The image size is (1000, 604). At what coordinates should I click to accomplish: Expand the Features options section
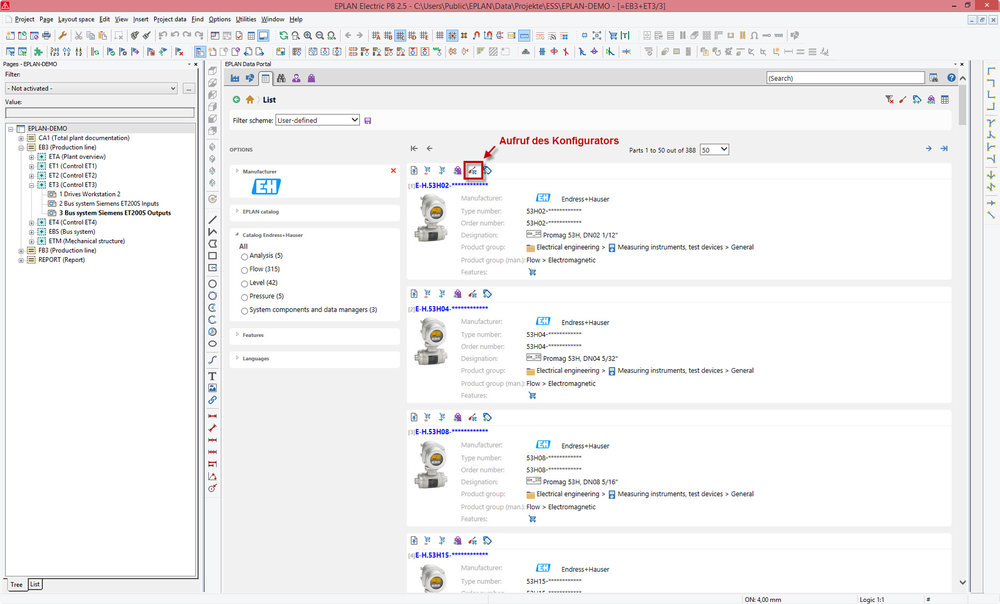coord(237,334)
